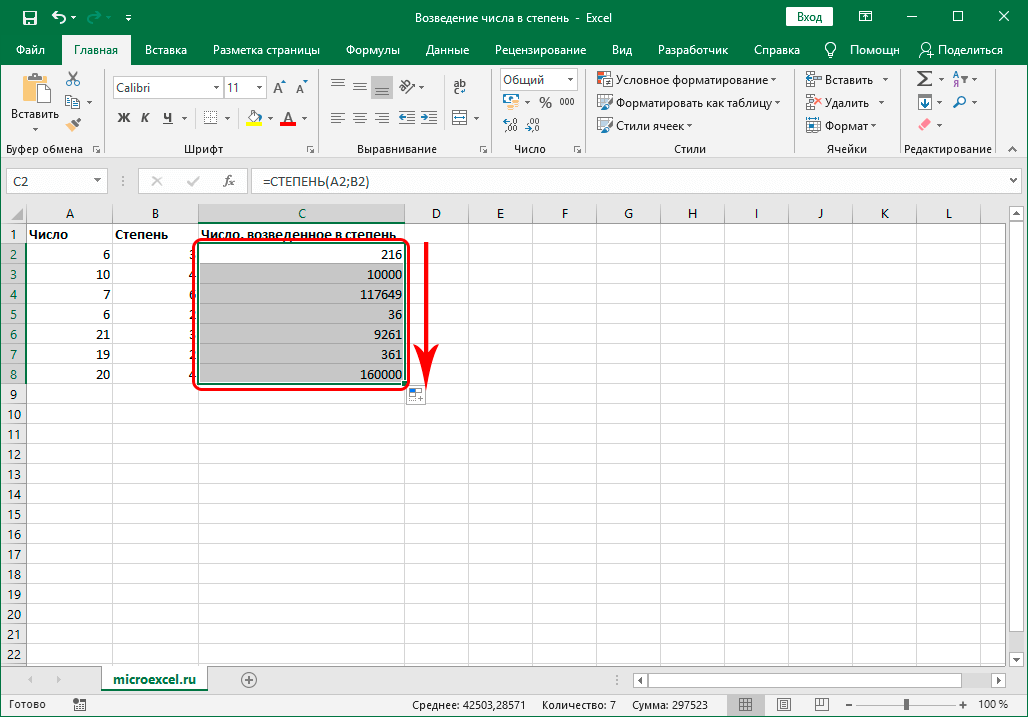The width and height of the screenshot is (1028, 717).
Task: Apply percent style to the selection
Action: coord(545,102)
